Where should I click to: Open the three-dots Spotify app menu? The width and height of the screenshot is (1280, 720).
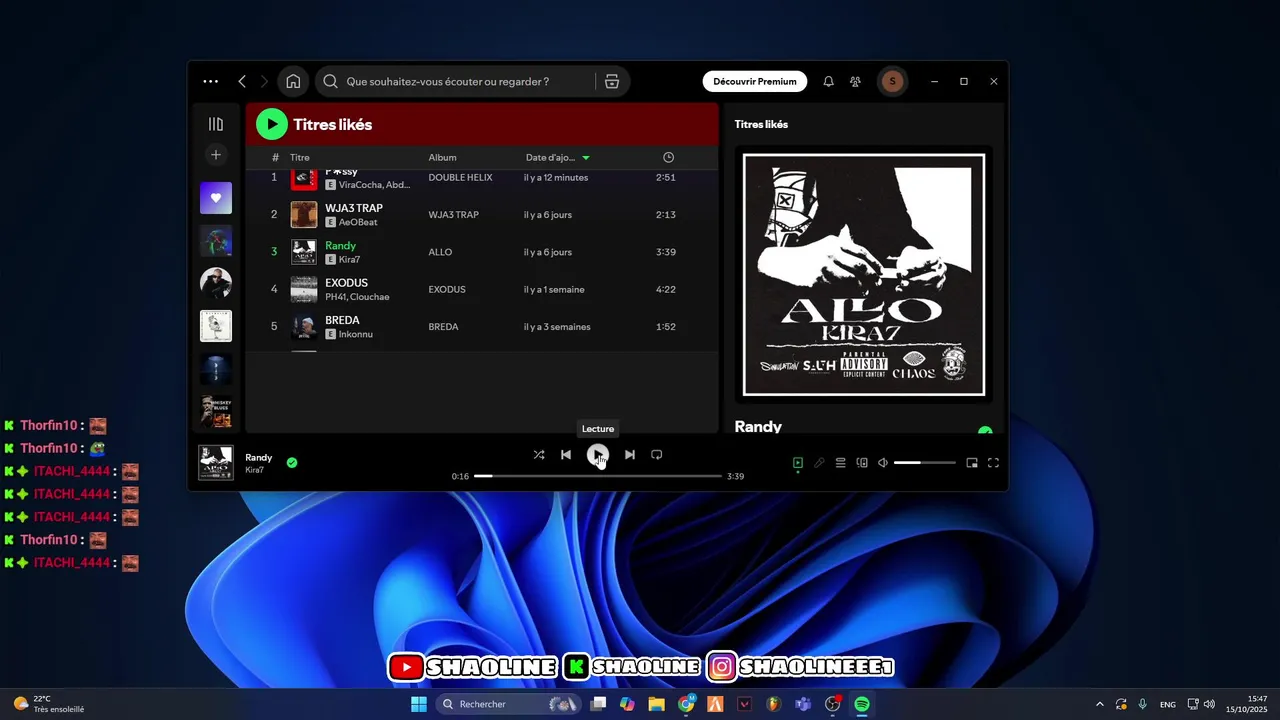[210, 82]
